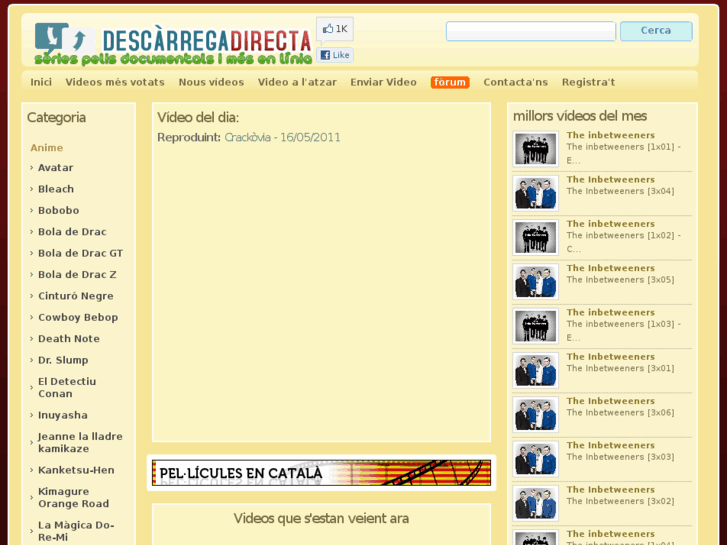Open title link above The inbetweeners [1x01]

[x=611, y=135]
